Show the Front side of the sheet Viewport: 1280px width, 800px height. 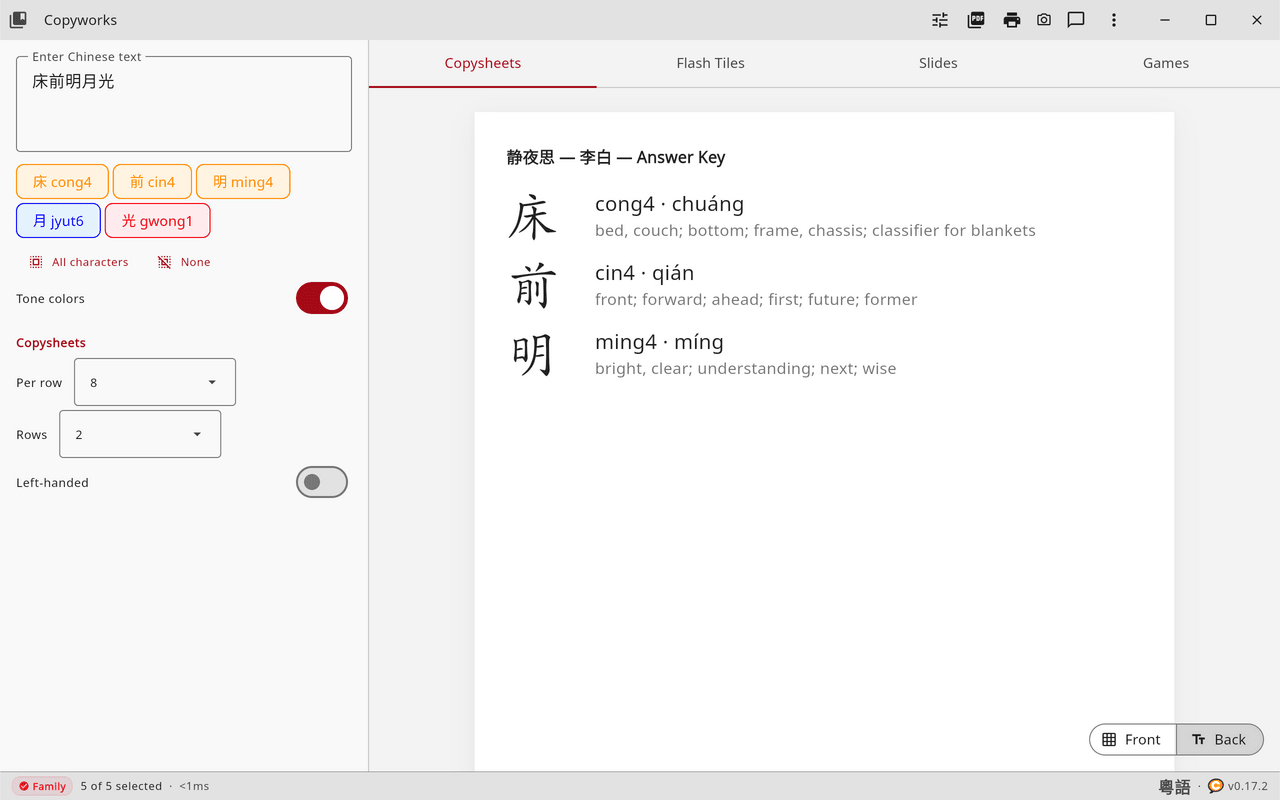(1132, 740)
